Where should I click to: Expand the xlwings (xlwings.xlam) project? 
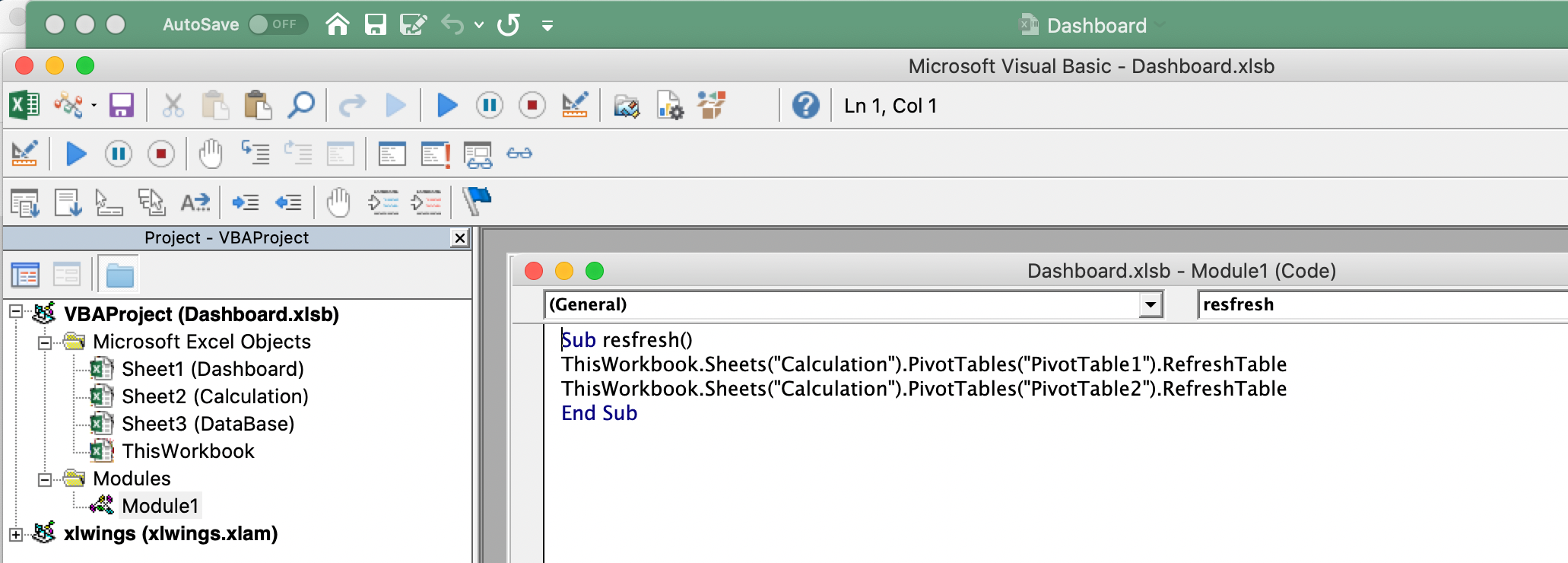coord(16,534)
